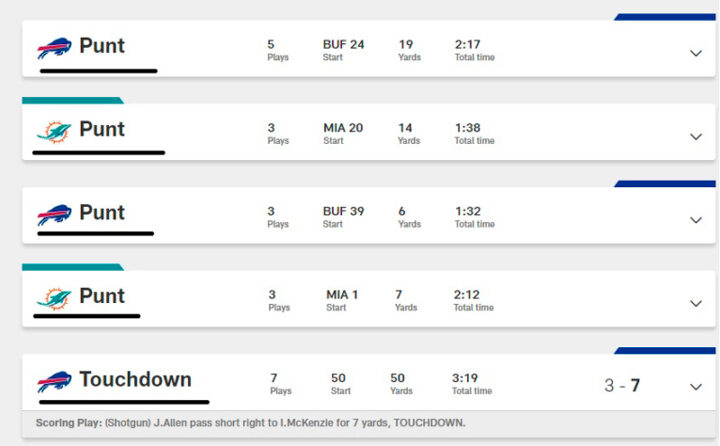Select the Punt heading on the BUF 39 drive

coord(102,213)
